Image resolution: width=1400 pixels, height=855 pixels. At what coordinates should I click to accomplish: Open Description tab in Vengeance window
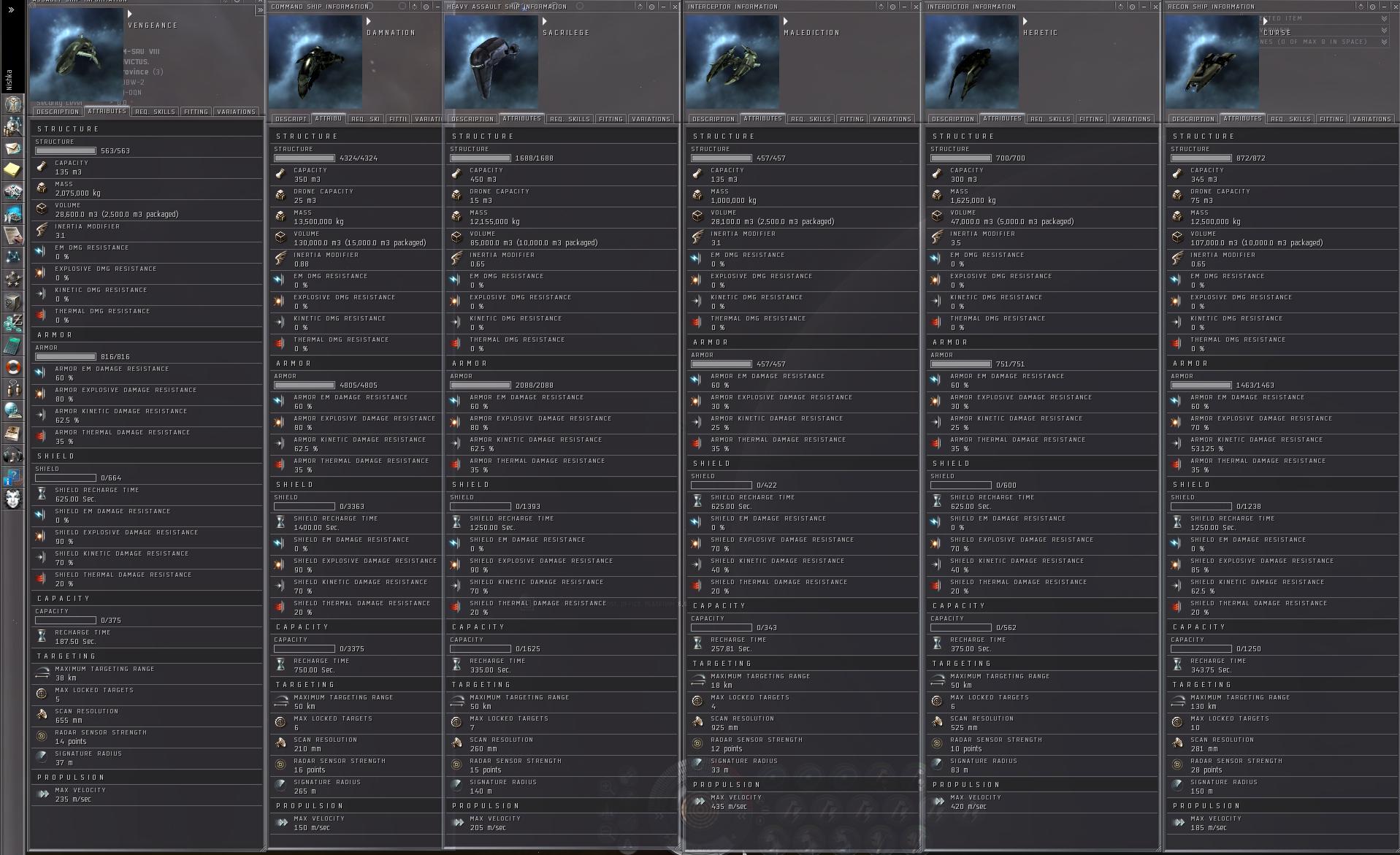[x=58, y=112]
